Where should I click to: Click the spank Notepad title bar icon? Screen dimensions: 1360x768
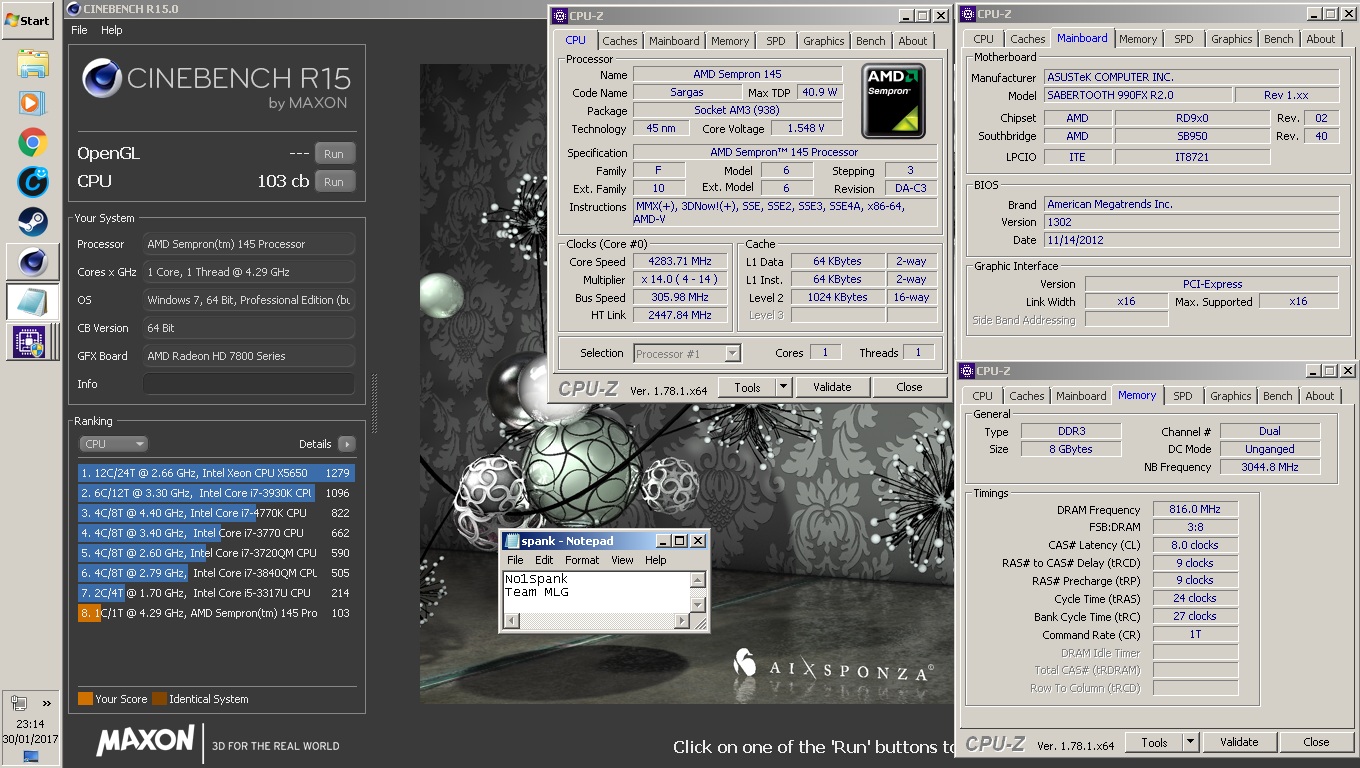(512, 541)
